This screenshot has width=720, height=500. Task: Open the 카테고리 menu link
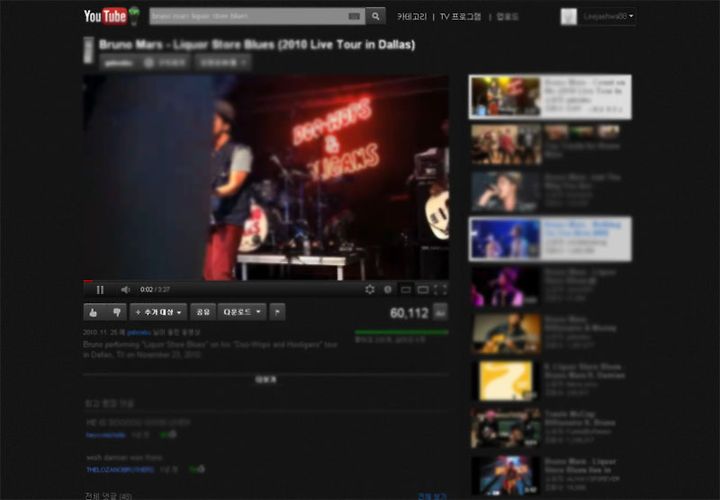click(412, 17)
